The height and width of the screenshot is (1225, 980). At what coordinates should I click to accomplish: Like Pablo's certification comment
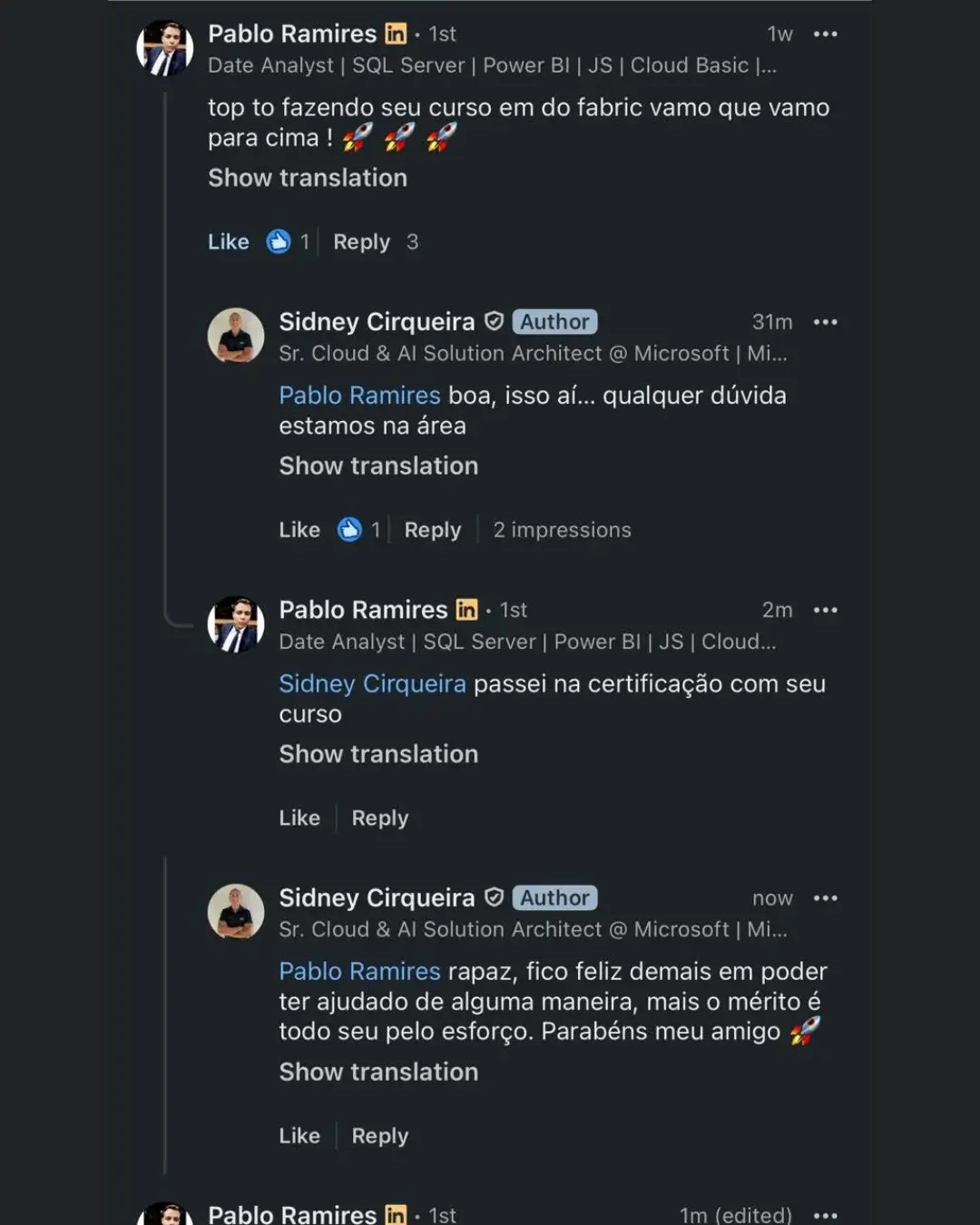click(299, 818)
